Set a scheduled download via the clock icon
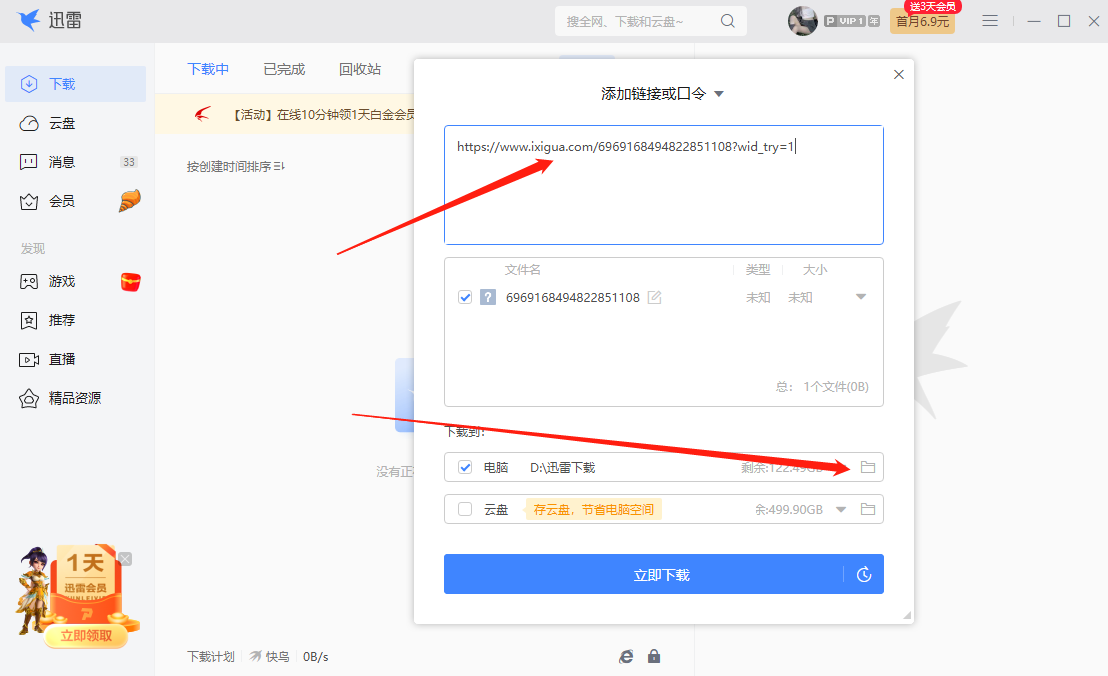 (862, 574)
